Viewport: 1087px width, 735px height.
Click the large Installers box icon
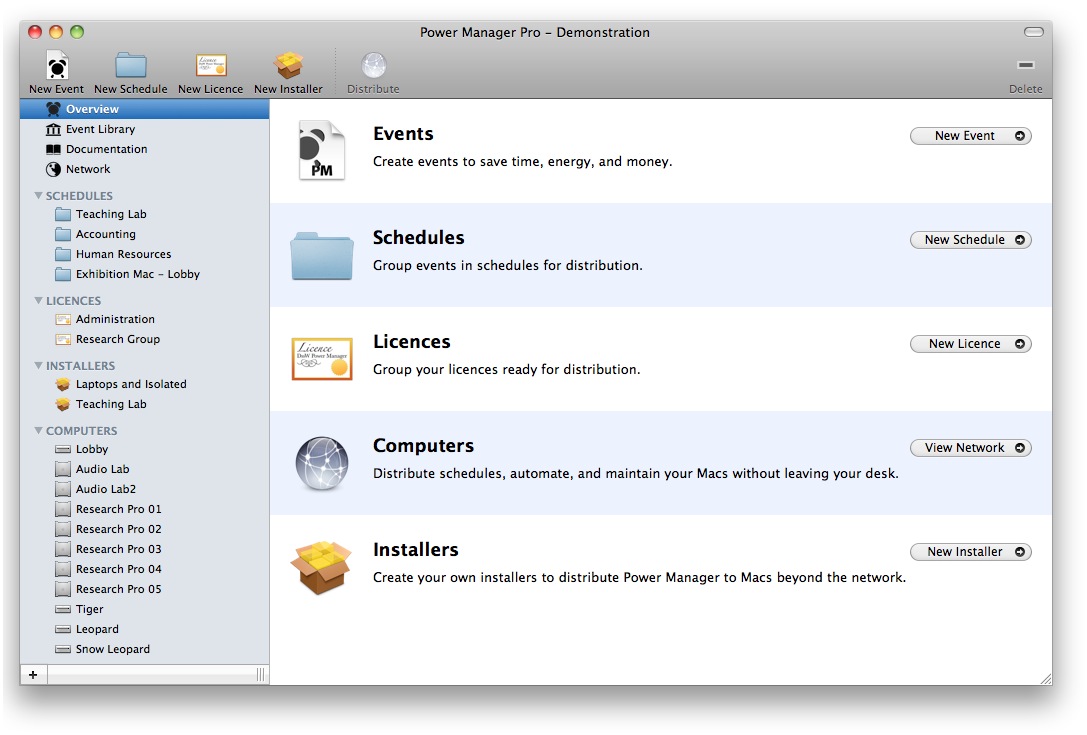[321, 567]
